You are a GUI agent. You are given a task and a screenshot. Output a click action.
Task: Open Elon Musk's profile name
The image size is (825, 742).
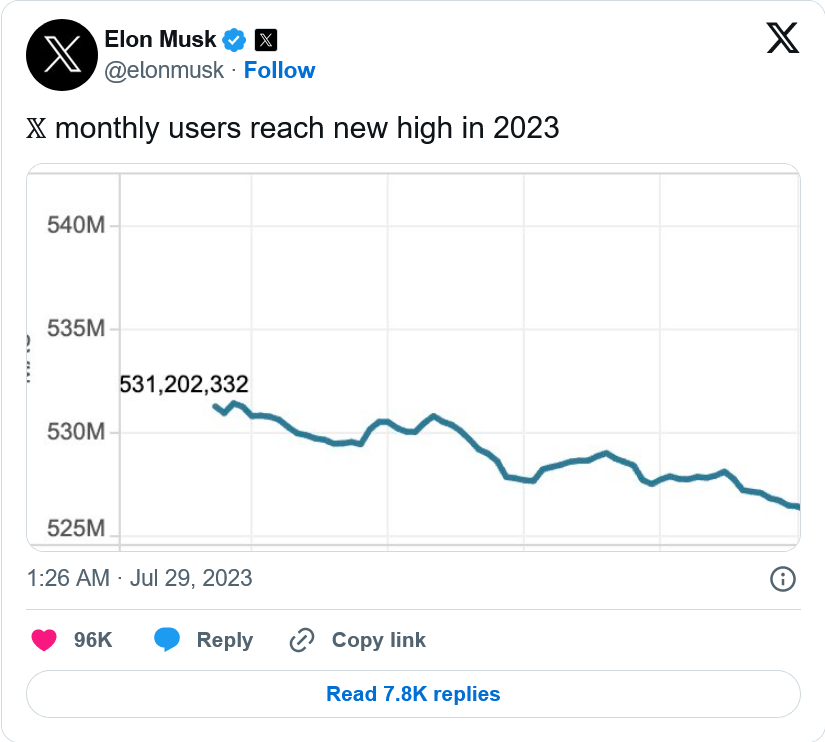[x=160, y=40]
